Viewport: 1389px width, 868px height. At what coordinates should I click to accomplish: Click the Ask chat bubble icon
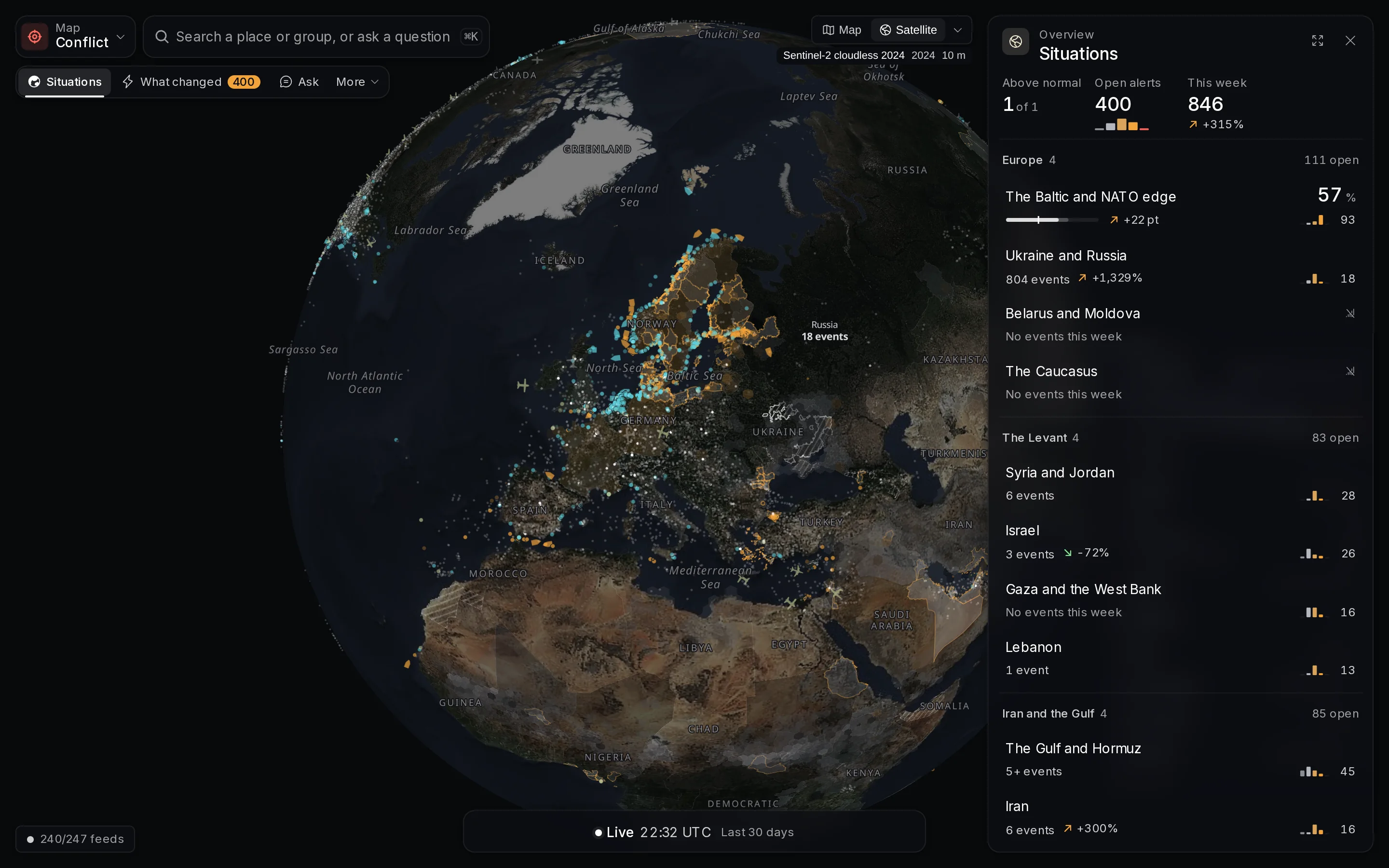click(x=285, y=81)
